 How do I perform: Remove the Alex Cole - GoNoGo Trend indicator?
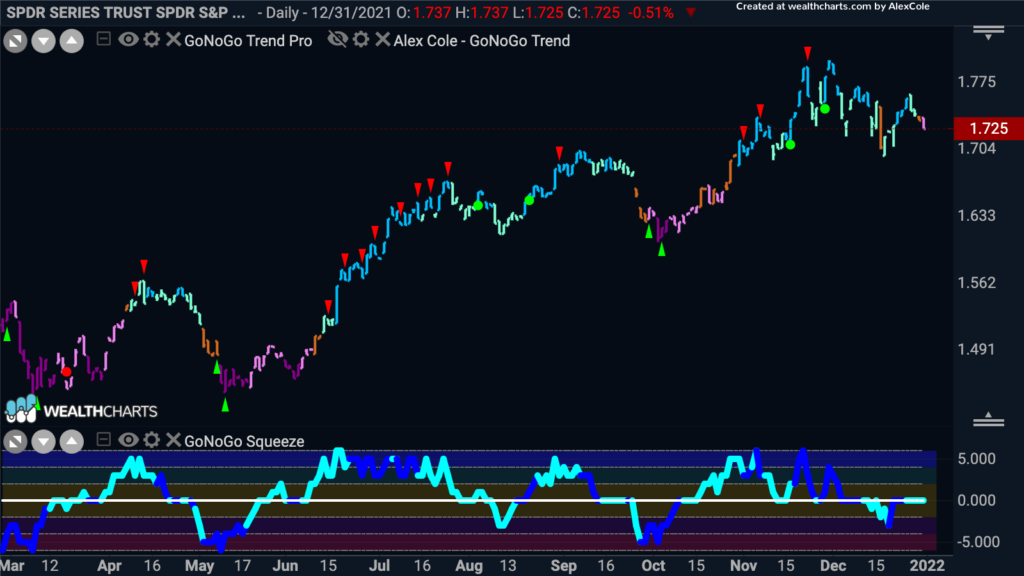coord(383,40)
